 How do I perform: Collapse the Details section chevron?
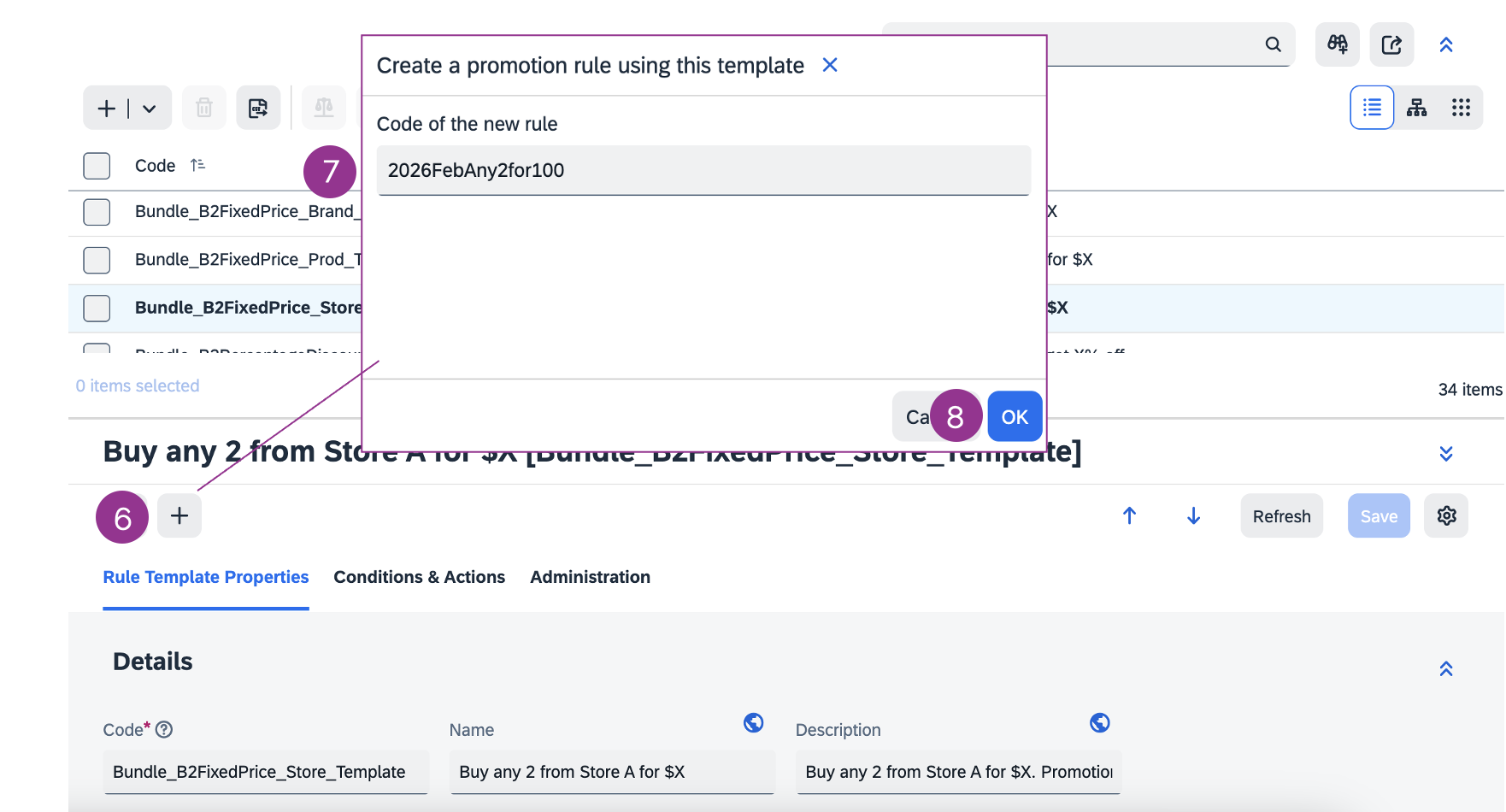point(1445,668)
